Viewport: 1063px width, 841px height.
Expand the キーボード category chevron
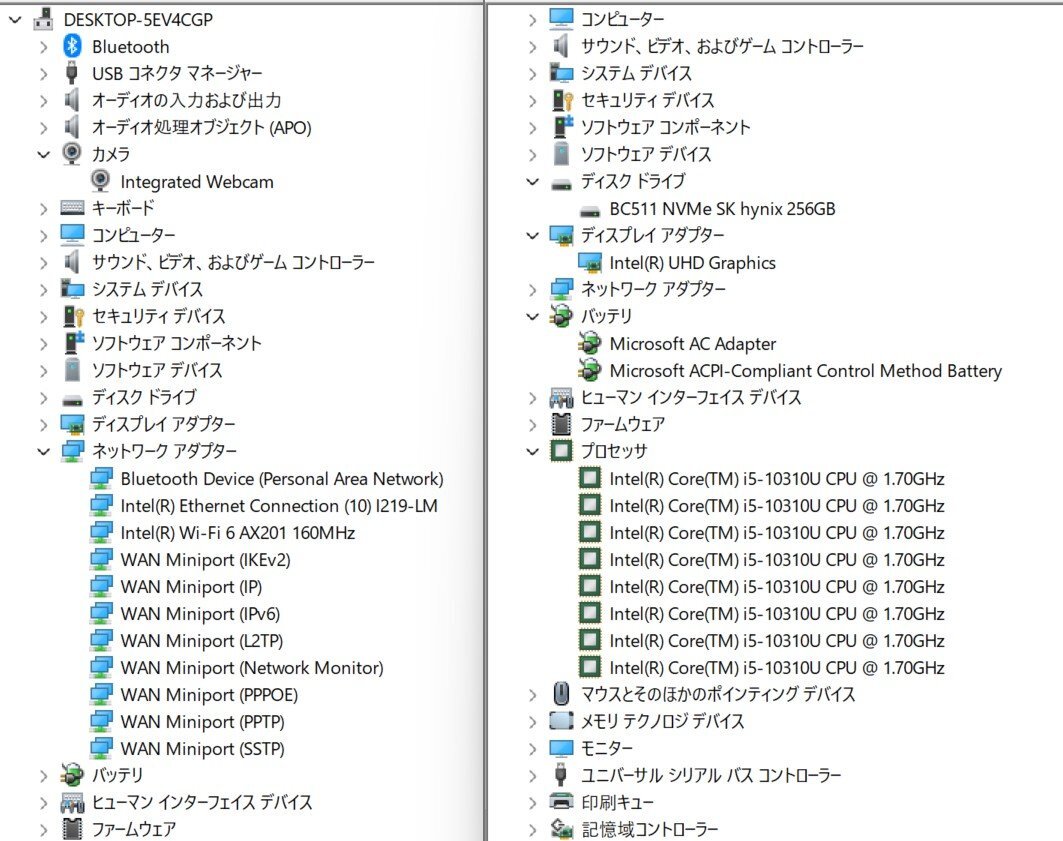[x=43, y=209]
